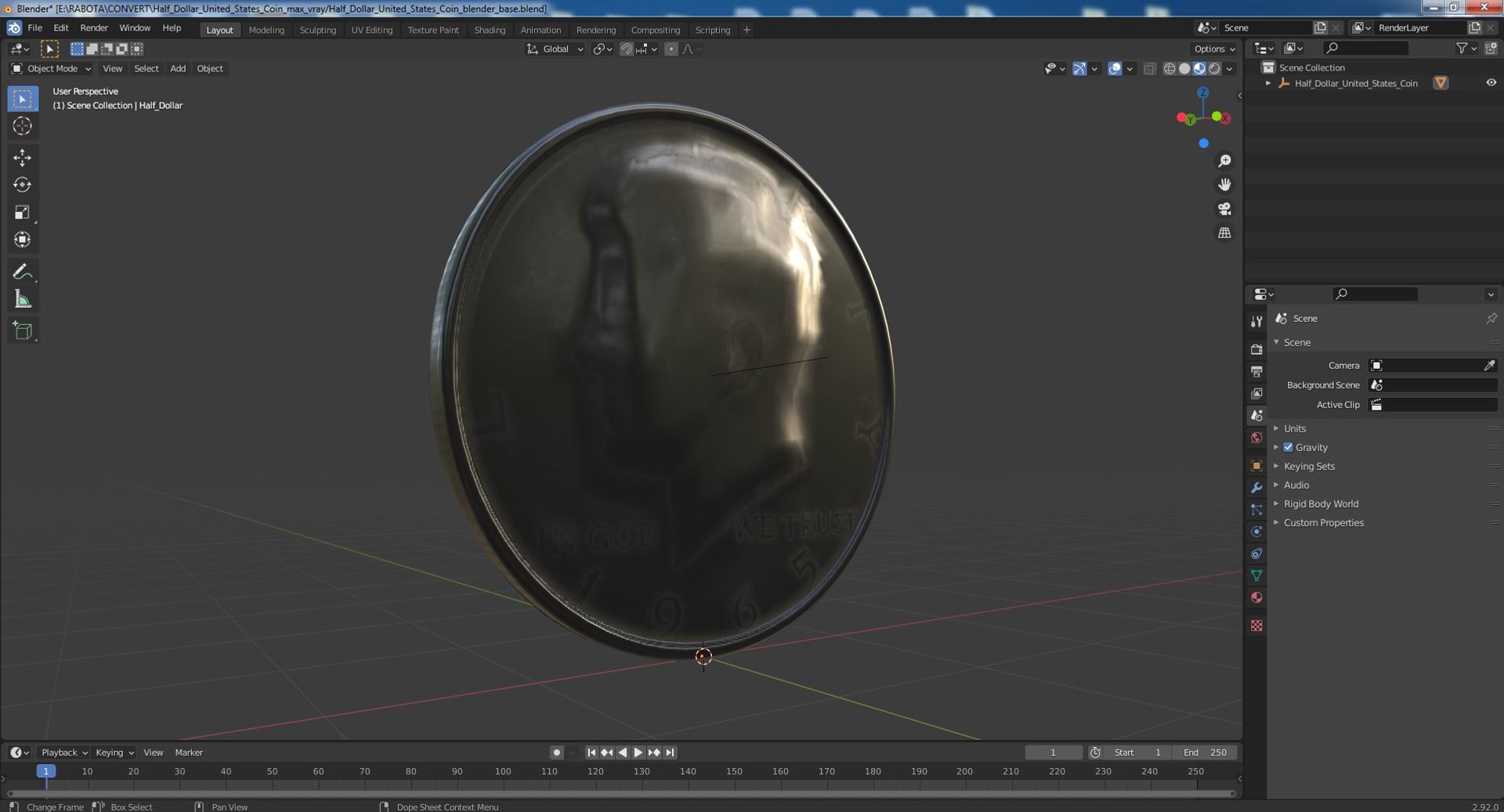The width and height of the screenshot is (1504, 812).
Task: Open the Render menu
Action: point(94,28)
